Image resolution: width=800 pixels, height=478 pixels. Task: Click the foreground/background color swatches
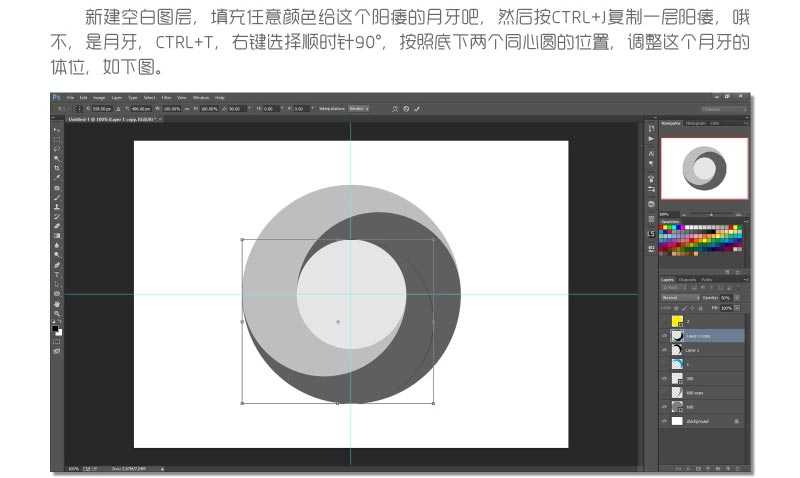click(x=57, y=329)
